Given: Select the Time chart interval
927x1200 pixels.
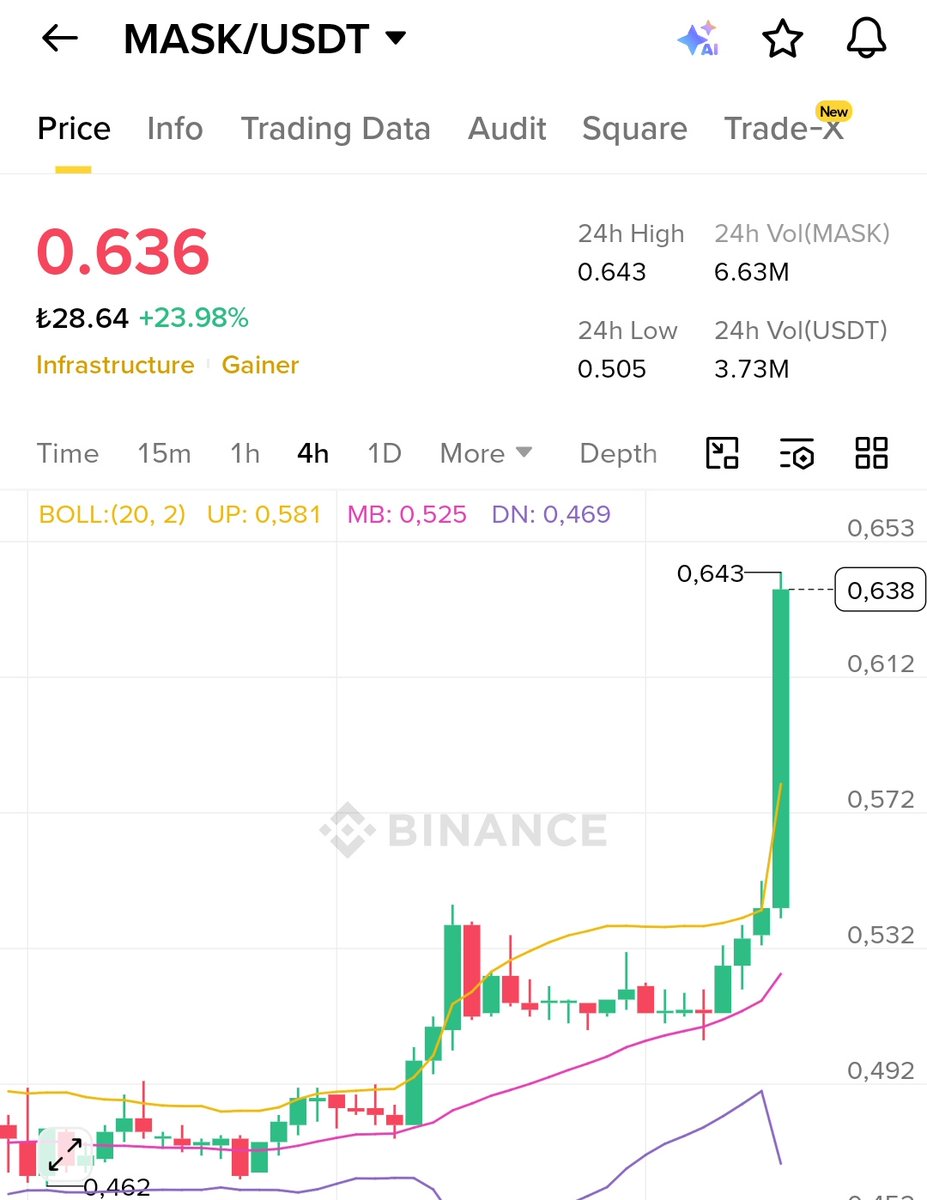Looking at the screenshot, I should coord(68,454).
